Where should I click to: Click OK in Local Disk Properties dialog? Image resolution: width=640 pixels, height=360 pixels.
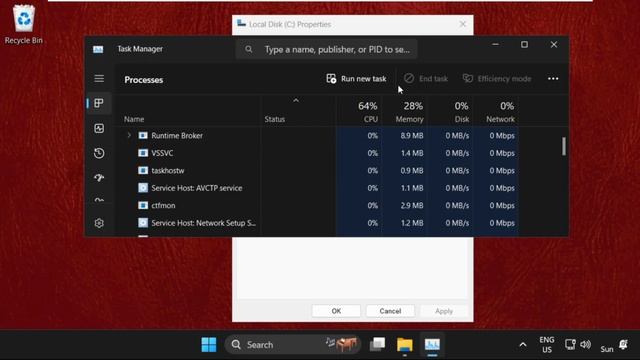pyautogui.click(x=336, y=311)
